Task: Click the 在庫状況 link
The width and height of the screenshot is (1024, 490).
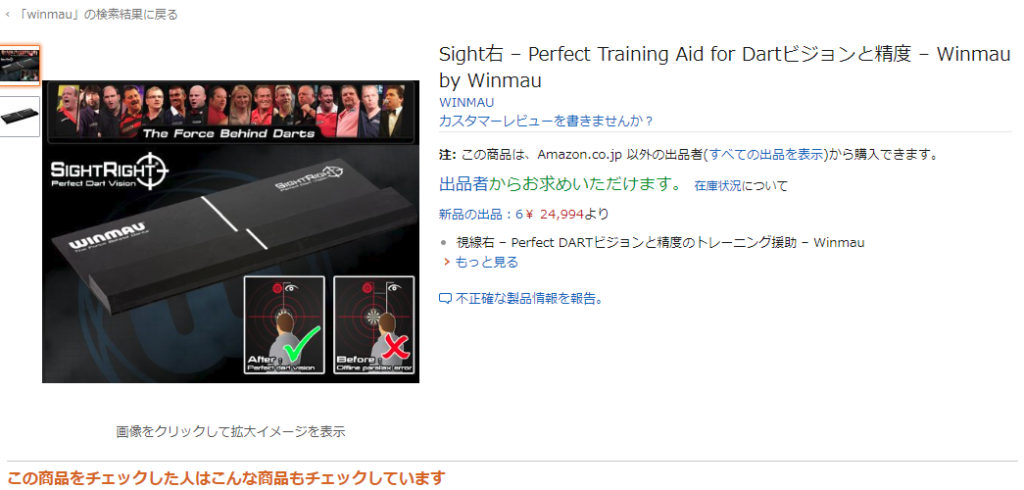Action: point(718,186)
